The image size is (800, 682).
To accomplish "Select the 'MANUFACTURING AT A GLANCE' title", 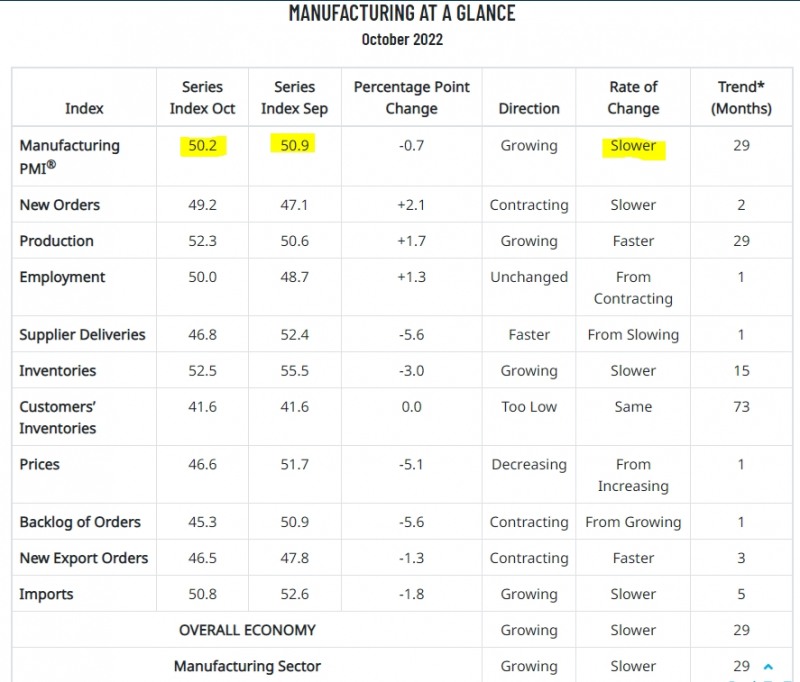I will click(x=402, y=13).
